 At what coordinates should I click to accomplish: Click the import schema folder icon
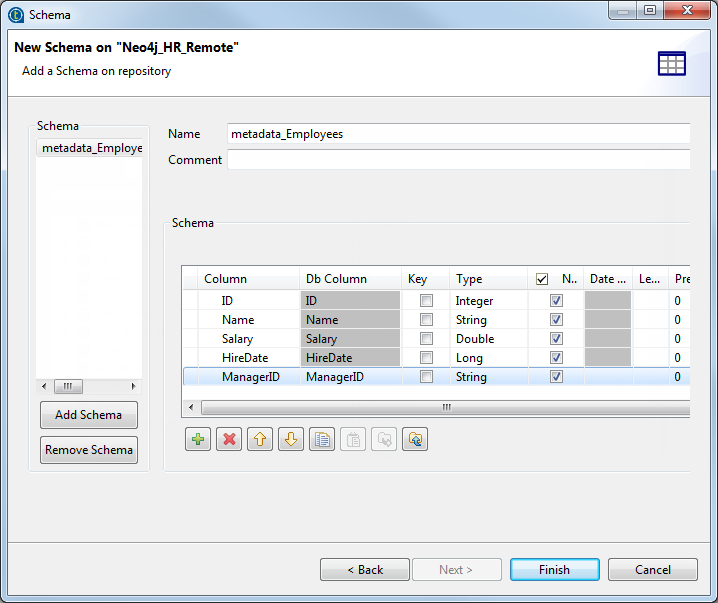point(415,439)
